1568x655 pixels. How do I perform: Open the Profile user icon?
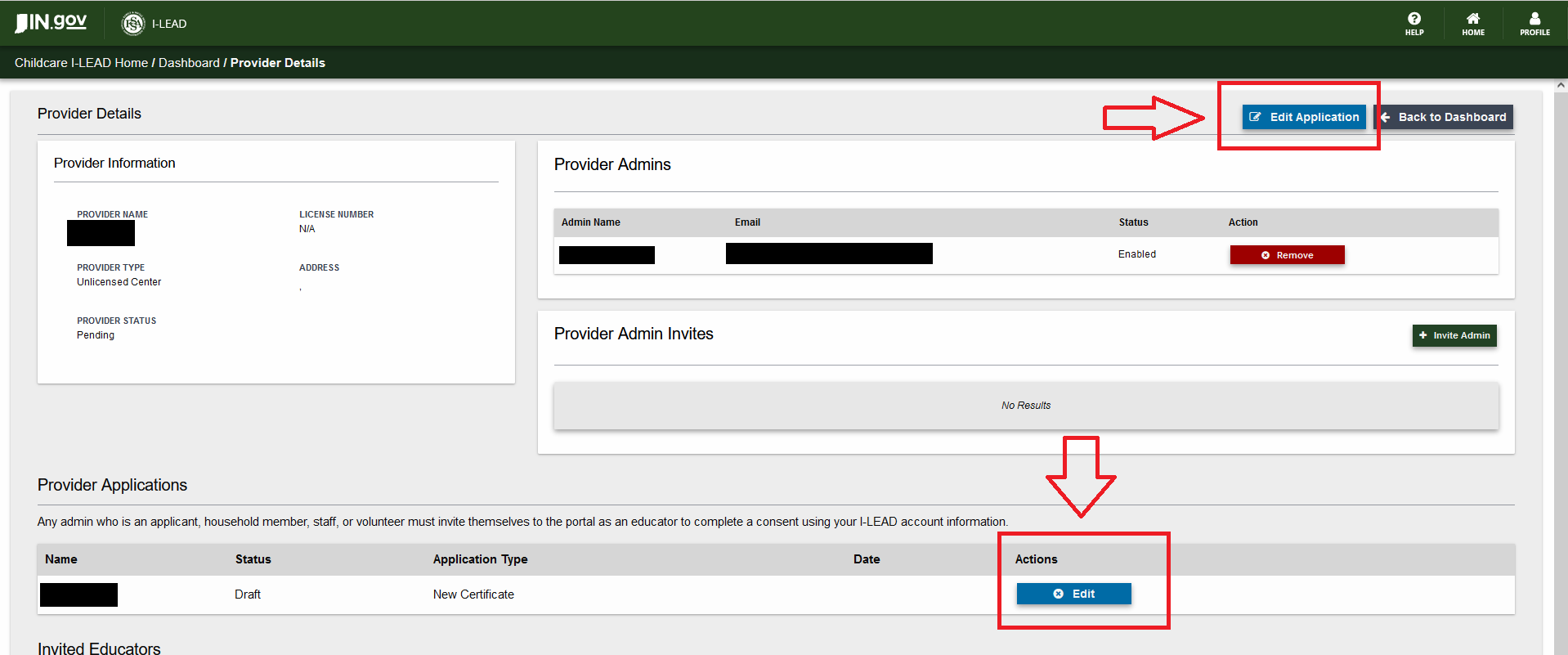coord(1534,23)
